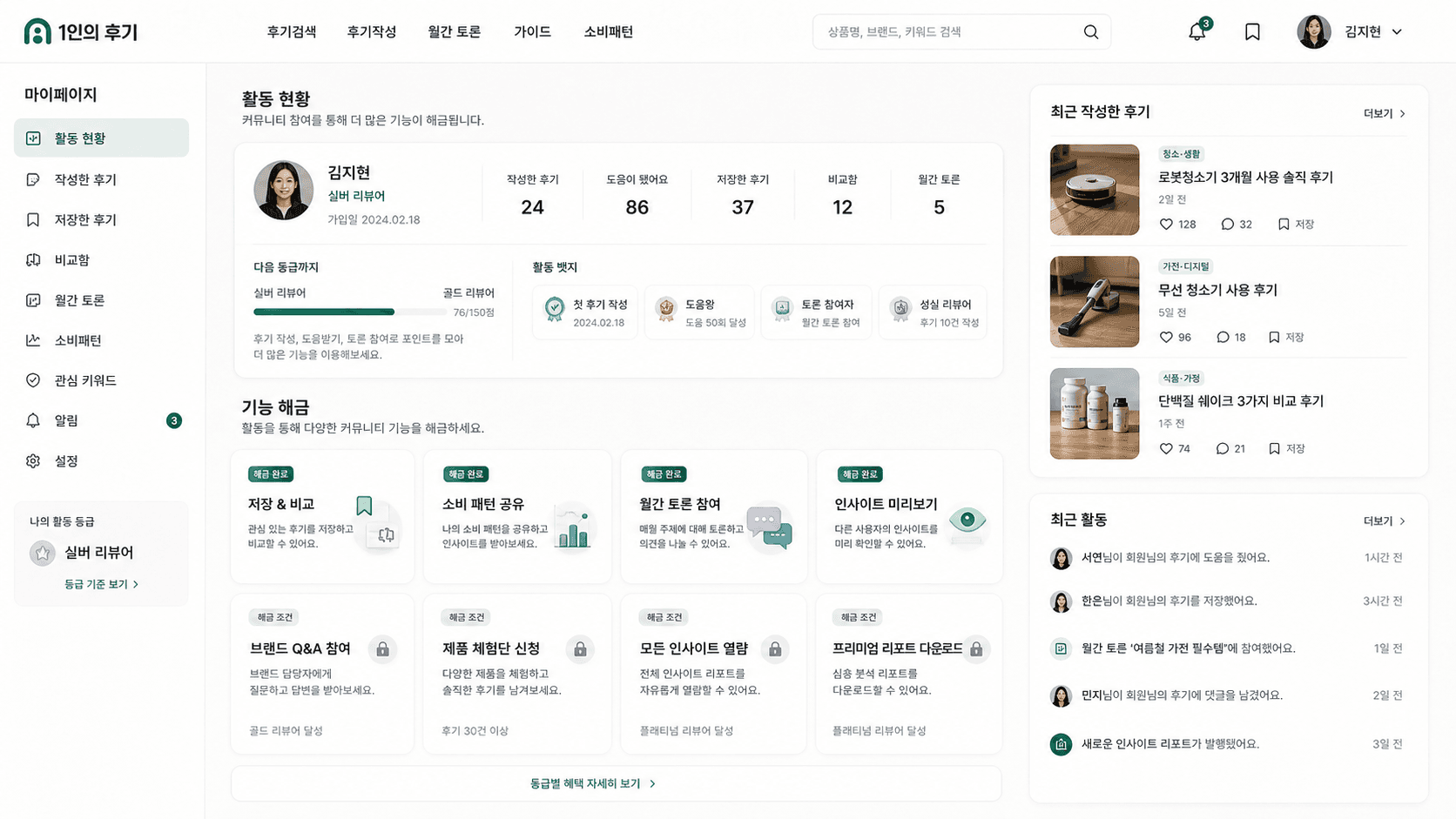Click the reviewer grade progress bar

pyautogui.click(x=350, y=312)
